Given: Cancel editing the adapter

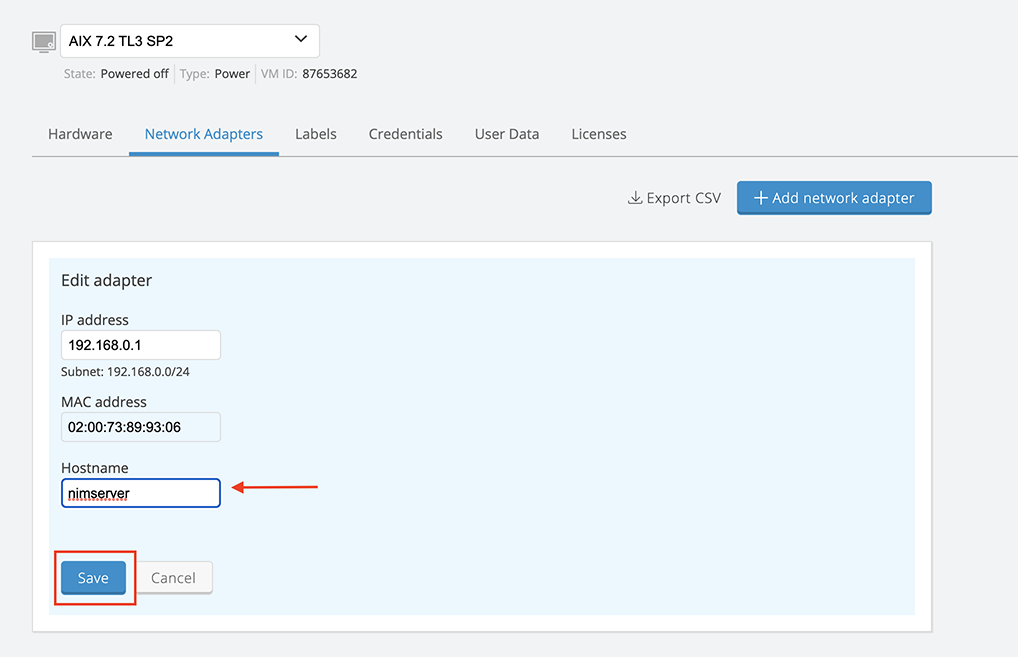Looking at the screenshot, I should coord(173,578).
